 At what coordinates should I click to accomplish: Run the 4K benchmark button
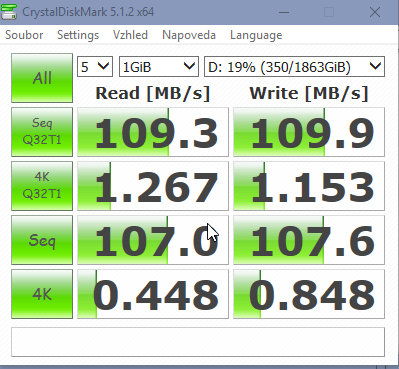pos(42,294)
